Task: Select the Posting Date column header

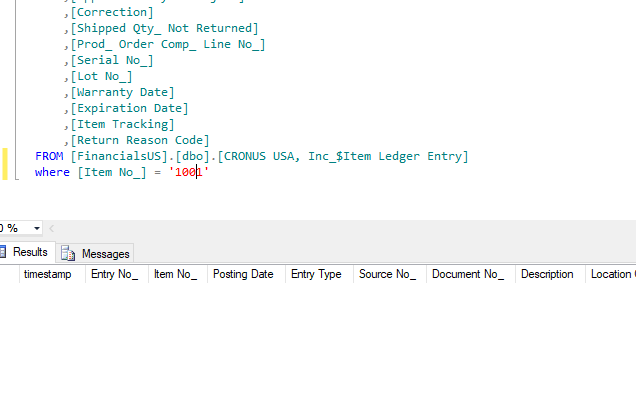Action: click(246, 274)
